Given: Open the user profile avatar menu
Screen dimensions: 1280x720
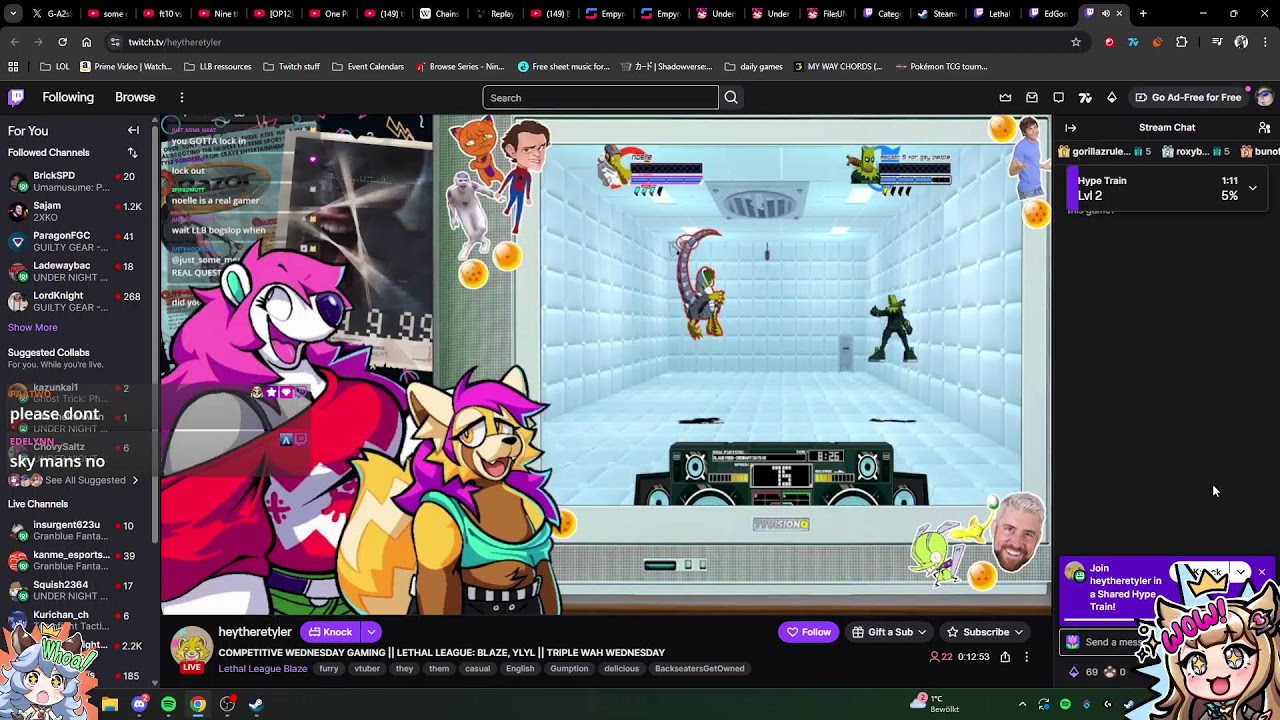Looking at the screenshot, I should click(1264, 97).
